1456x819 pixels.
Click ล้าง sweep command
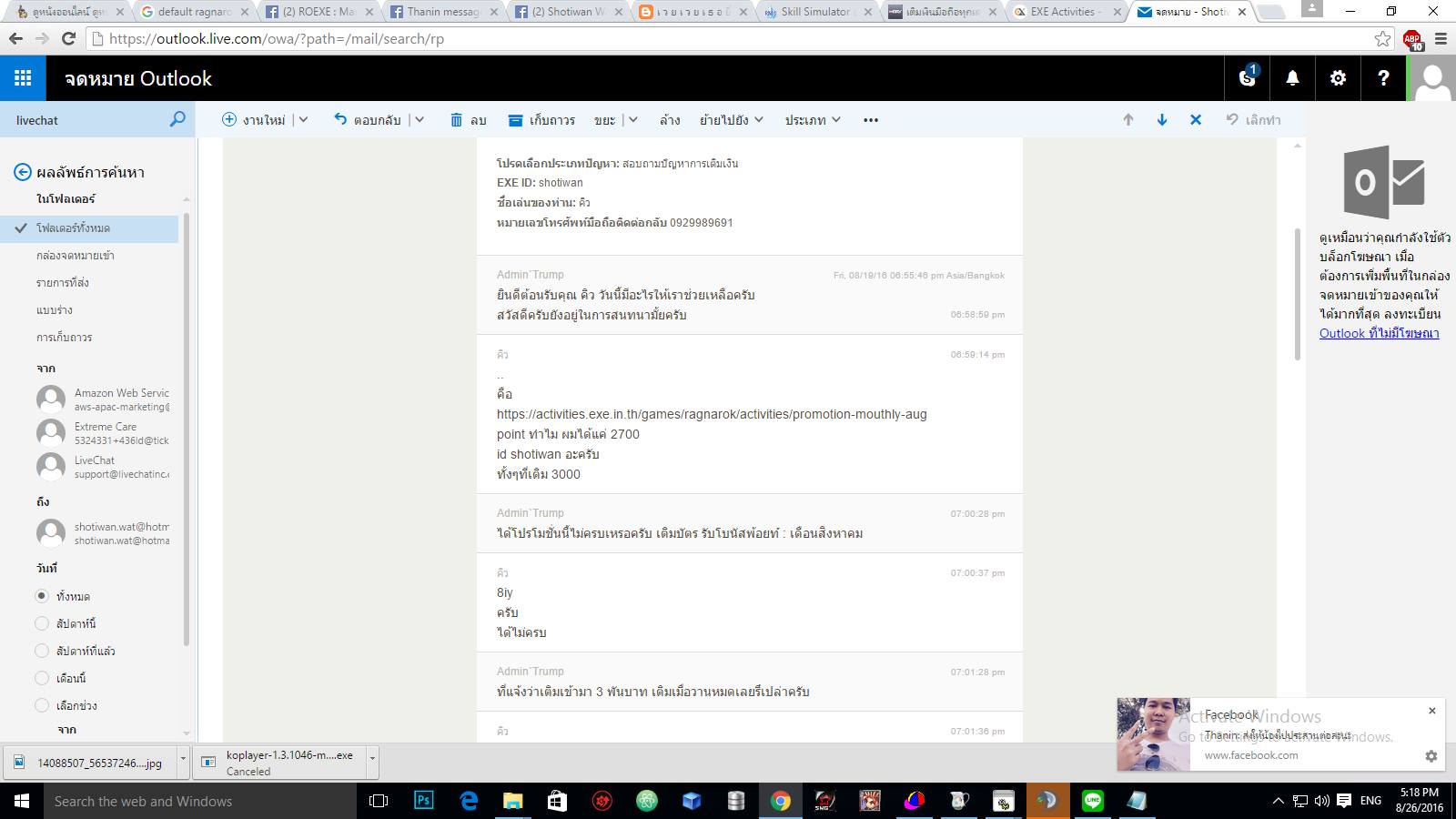(x=670, y=119)
